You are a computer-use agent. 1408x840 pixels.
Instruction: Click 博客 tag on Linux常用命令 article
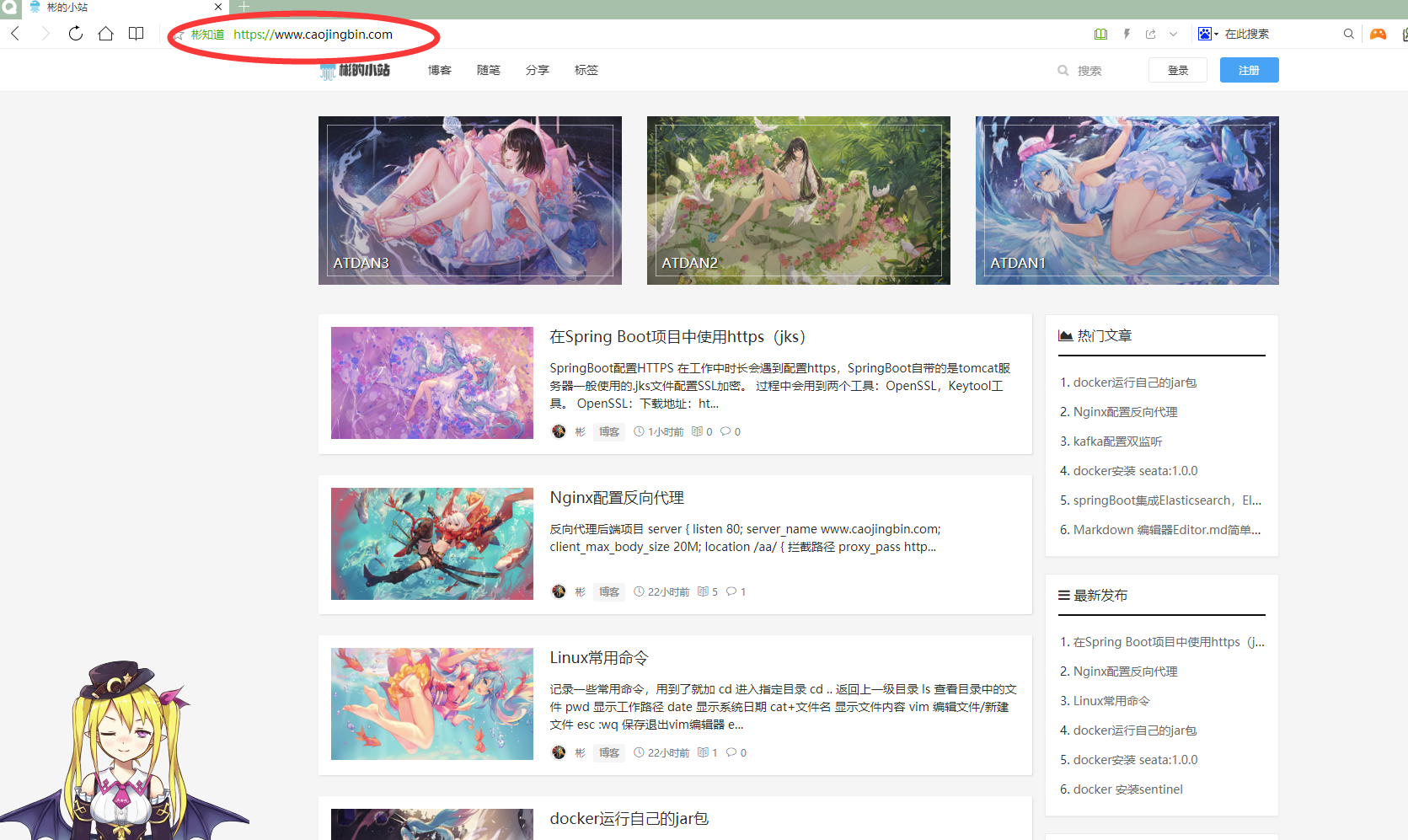tap(609, 752)
